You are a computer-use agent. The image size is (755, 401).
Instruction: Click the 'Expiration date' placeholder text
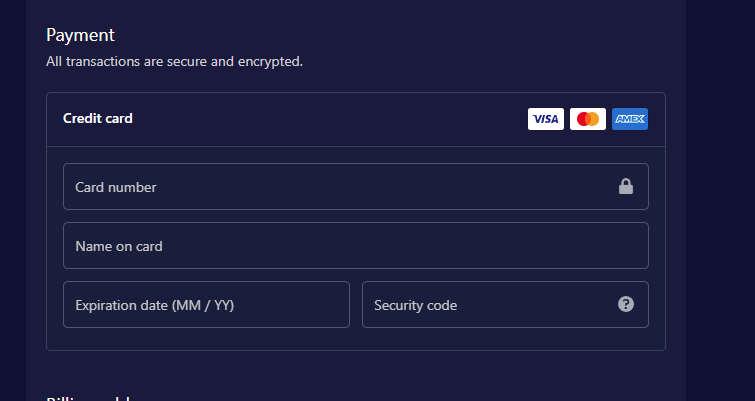point(154,305)
